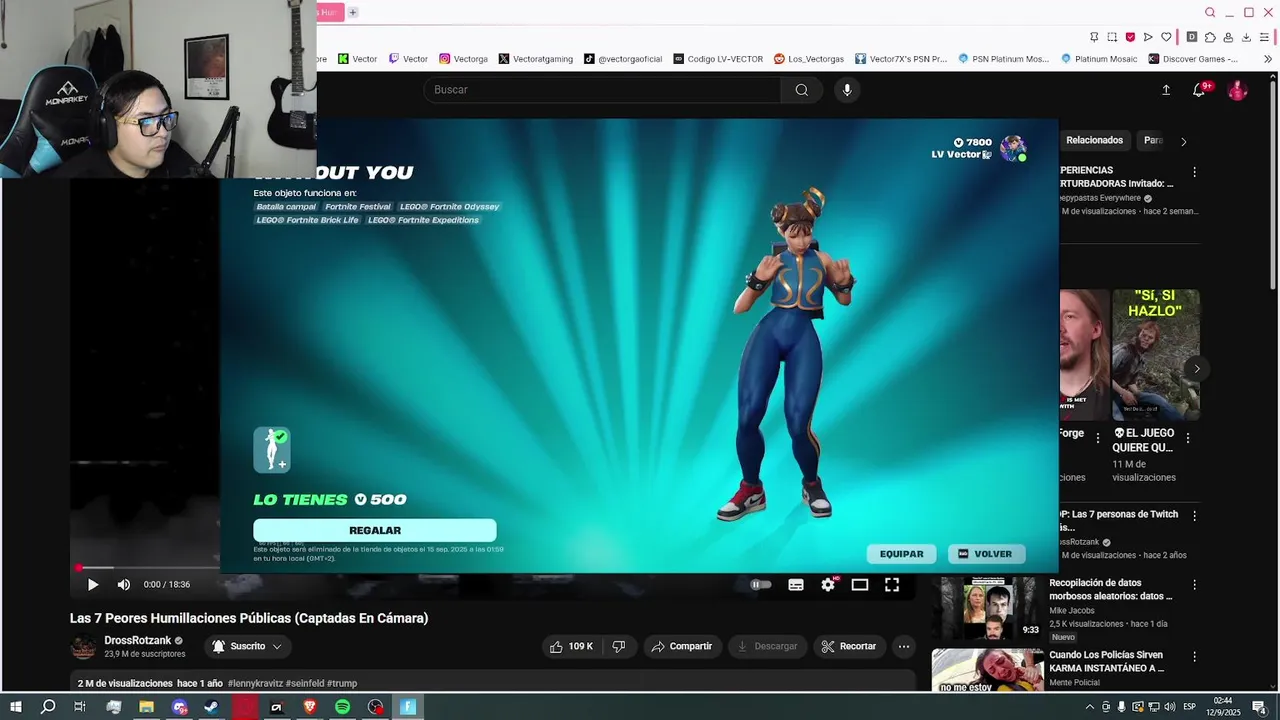Click the REGALAR button in Fortnite overlay
The width and height of the screenshot is (1280, 720).
(x=375, y=531)
